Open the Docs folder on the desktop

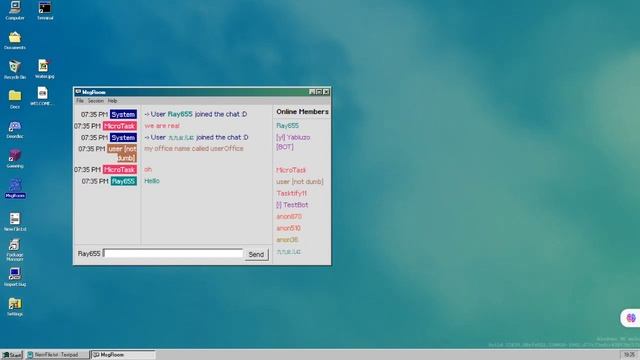click(15, 99)
